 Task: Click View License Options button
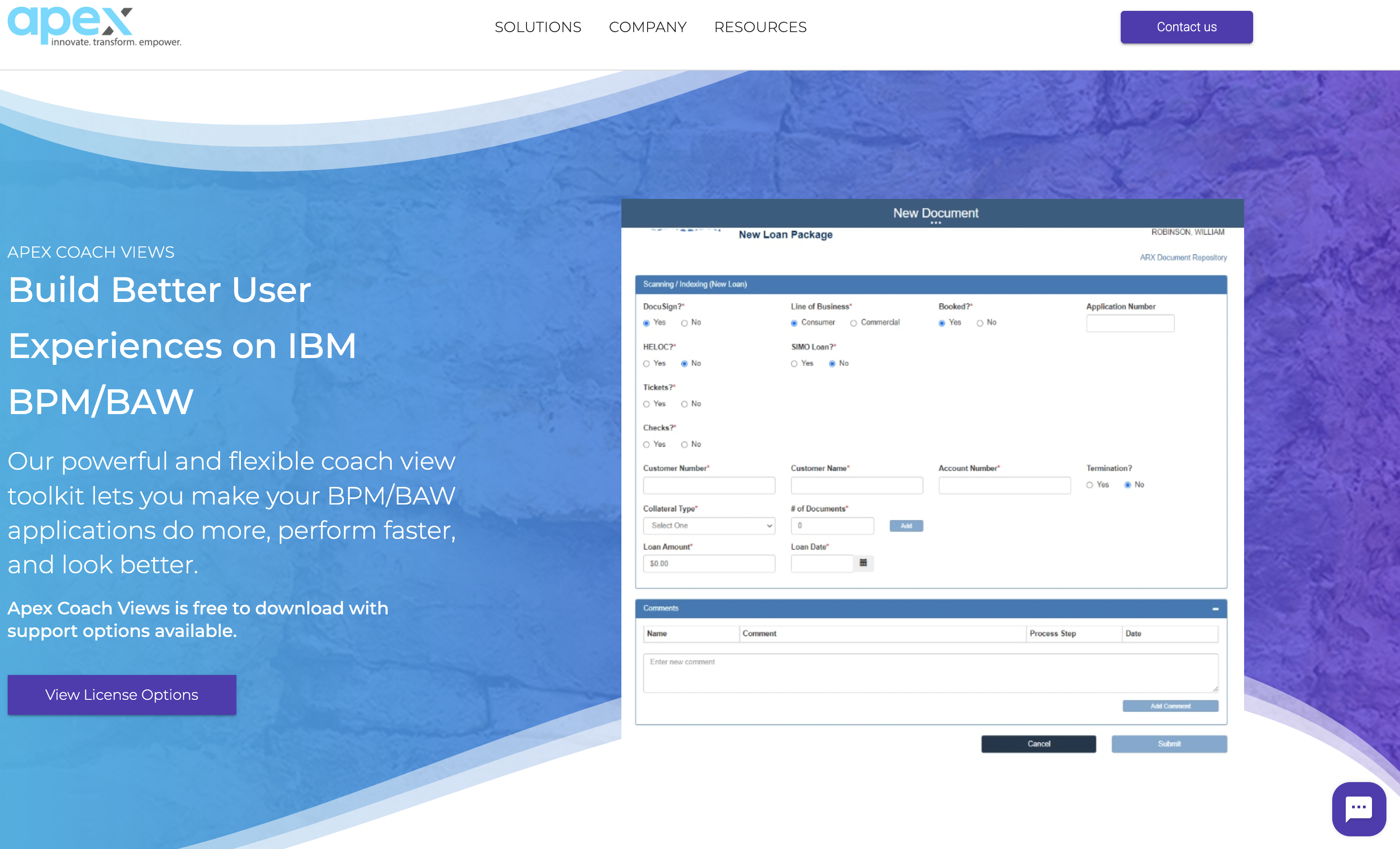122,694
